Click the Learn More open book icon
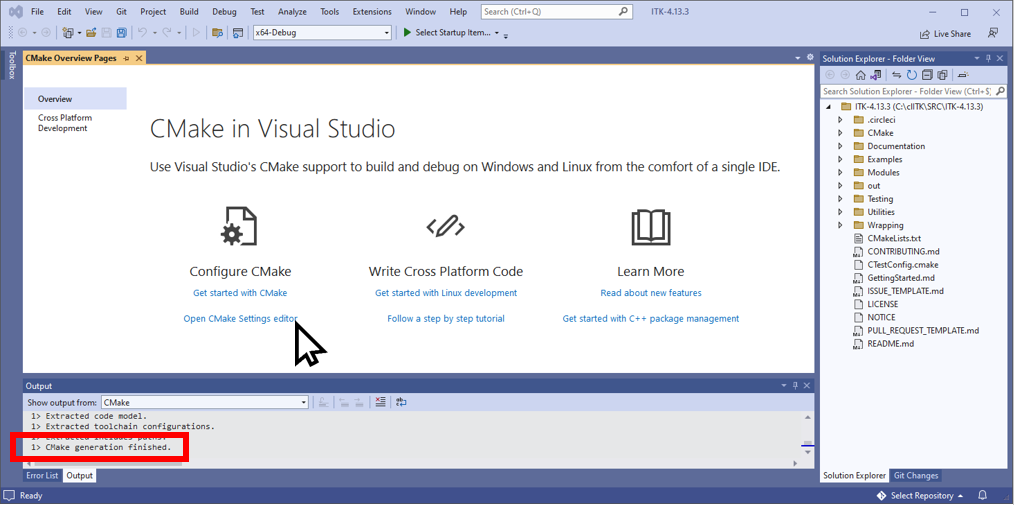The image size is (1014, 505). tap(651, 226)
